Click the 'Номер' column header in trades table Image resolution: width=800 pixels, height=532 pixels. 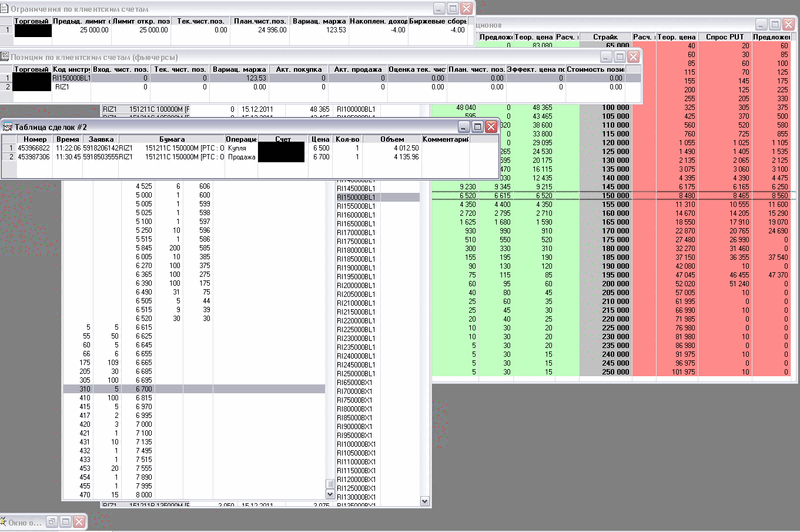[x=35, y=139]
